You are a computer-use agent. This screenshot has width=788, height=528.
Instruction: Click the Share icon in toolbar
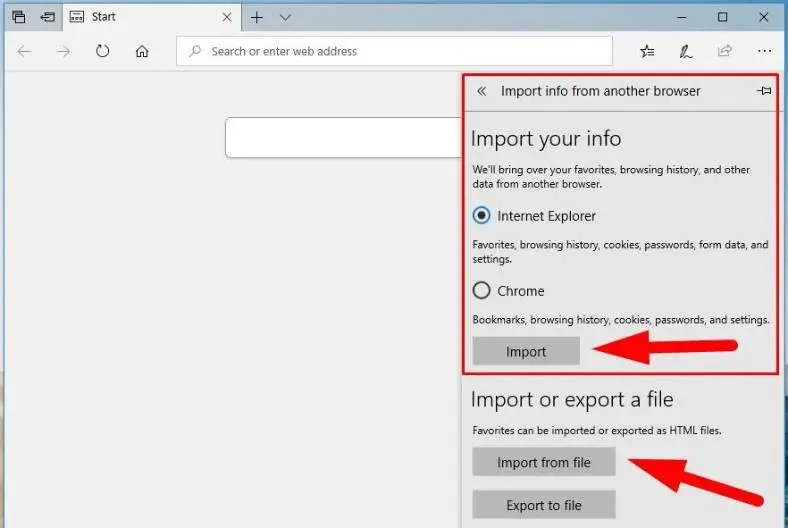725,52
